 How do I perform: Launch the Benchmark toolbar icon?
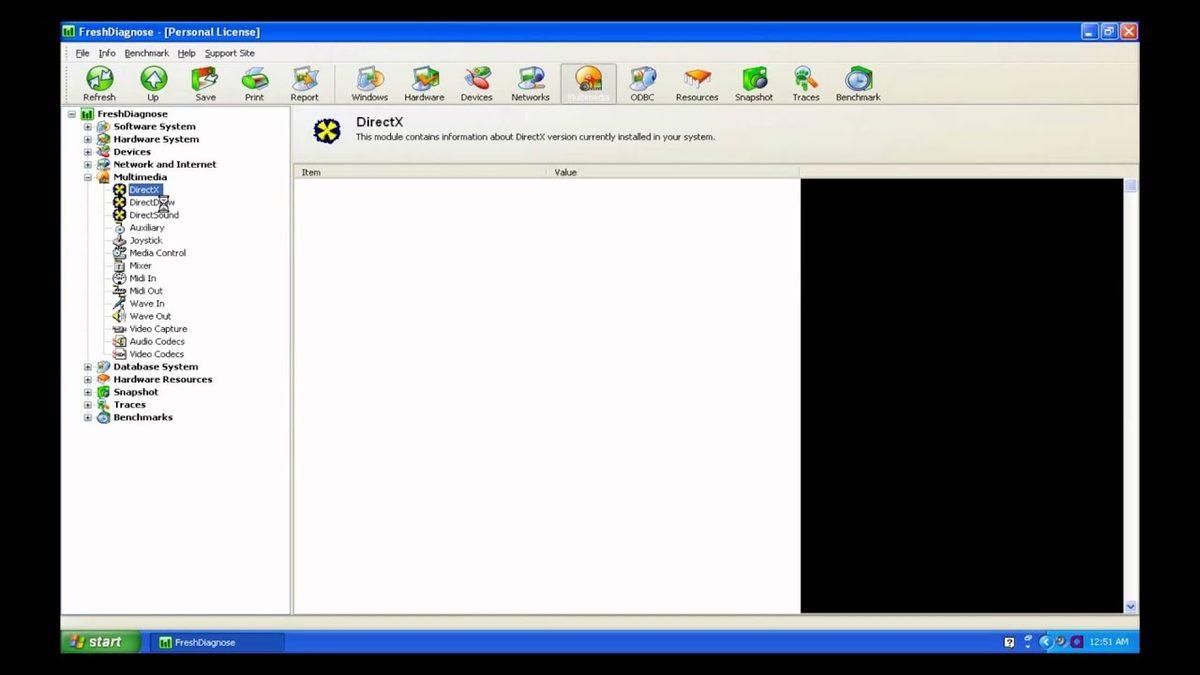coord(858,84)
